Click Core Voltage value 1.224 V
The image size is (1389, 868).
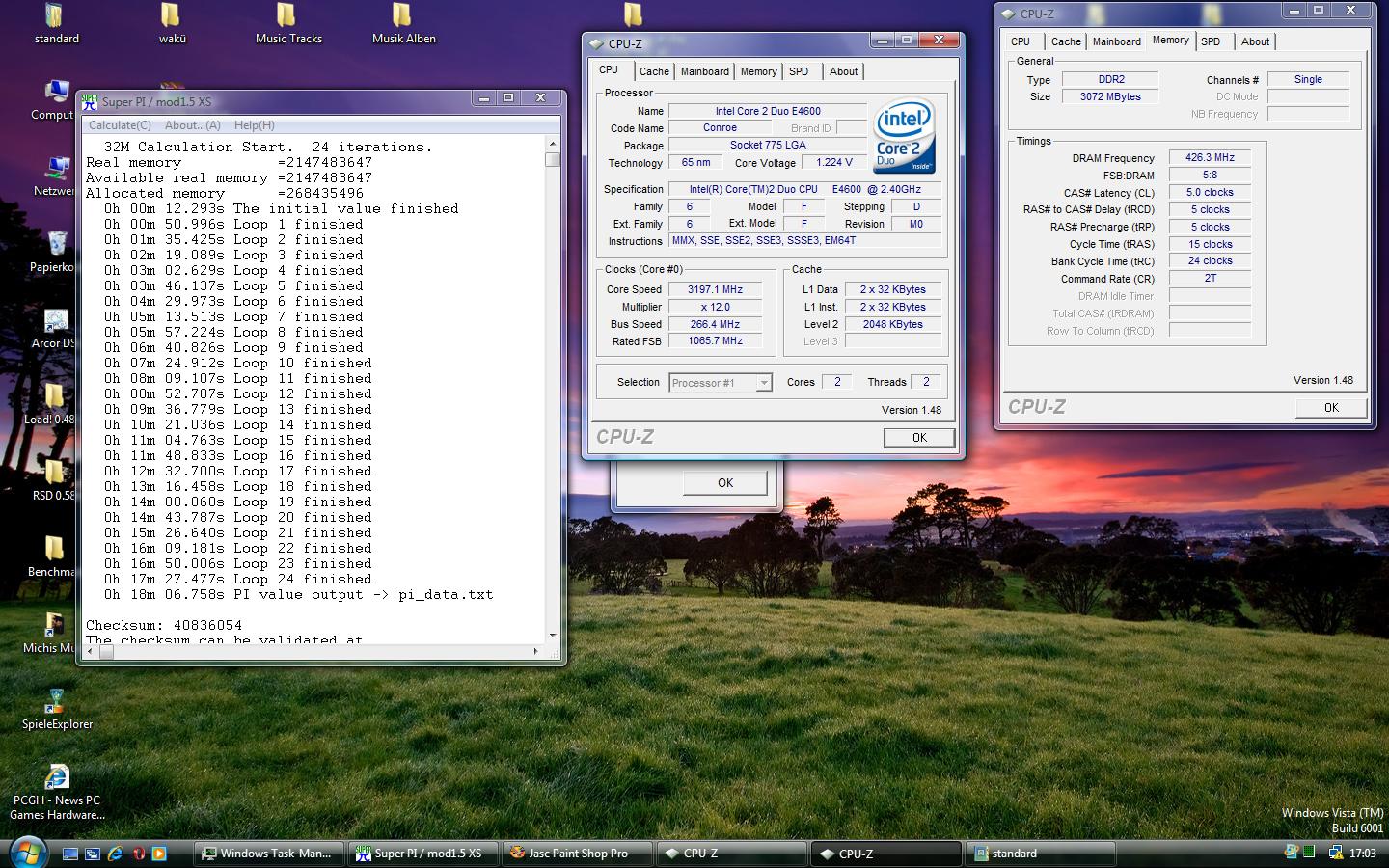tap(834, 163)
